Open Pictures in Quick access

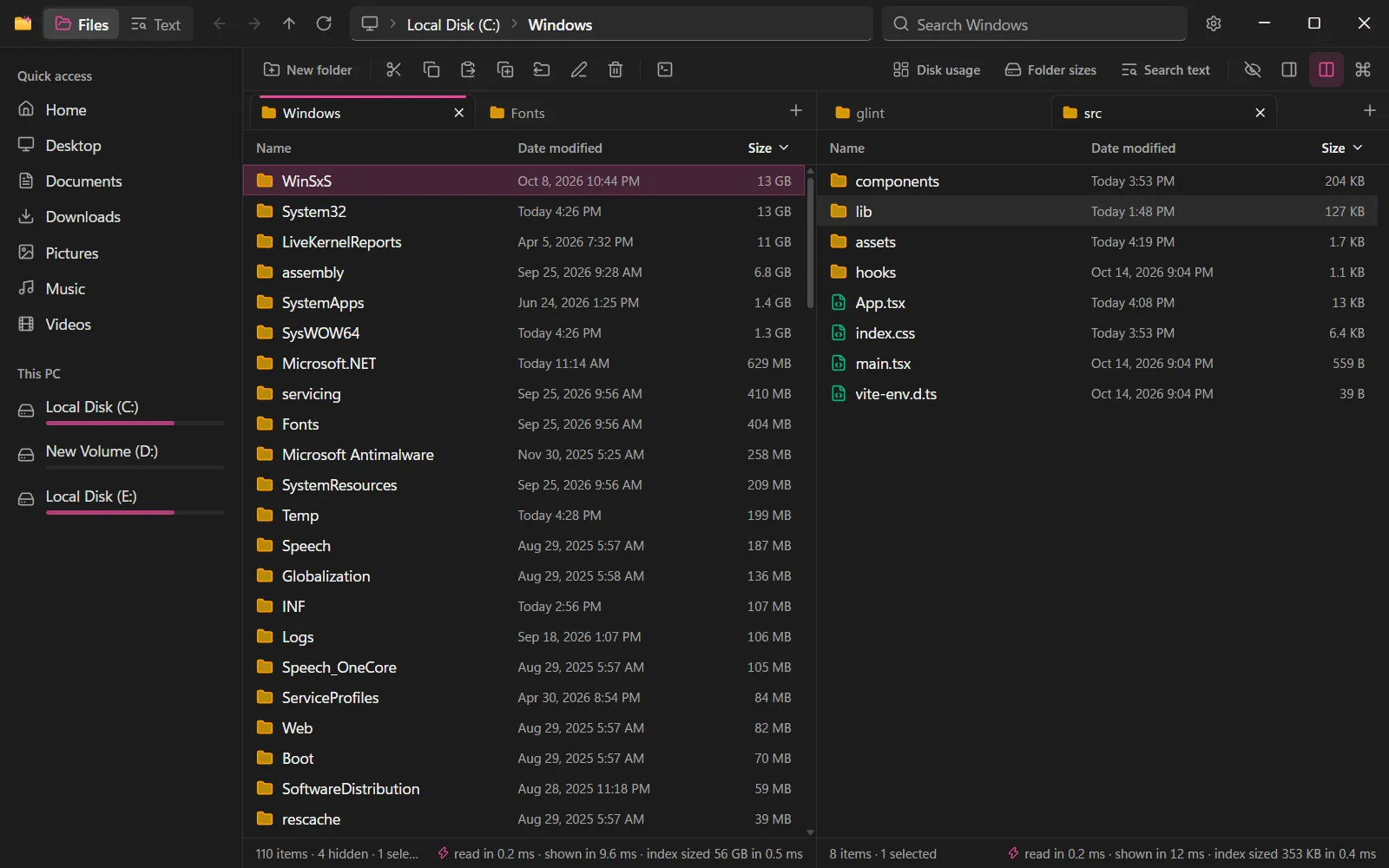[122, 253]
